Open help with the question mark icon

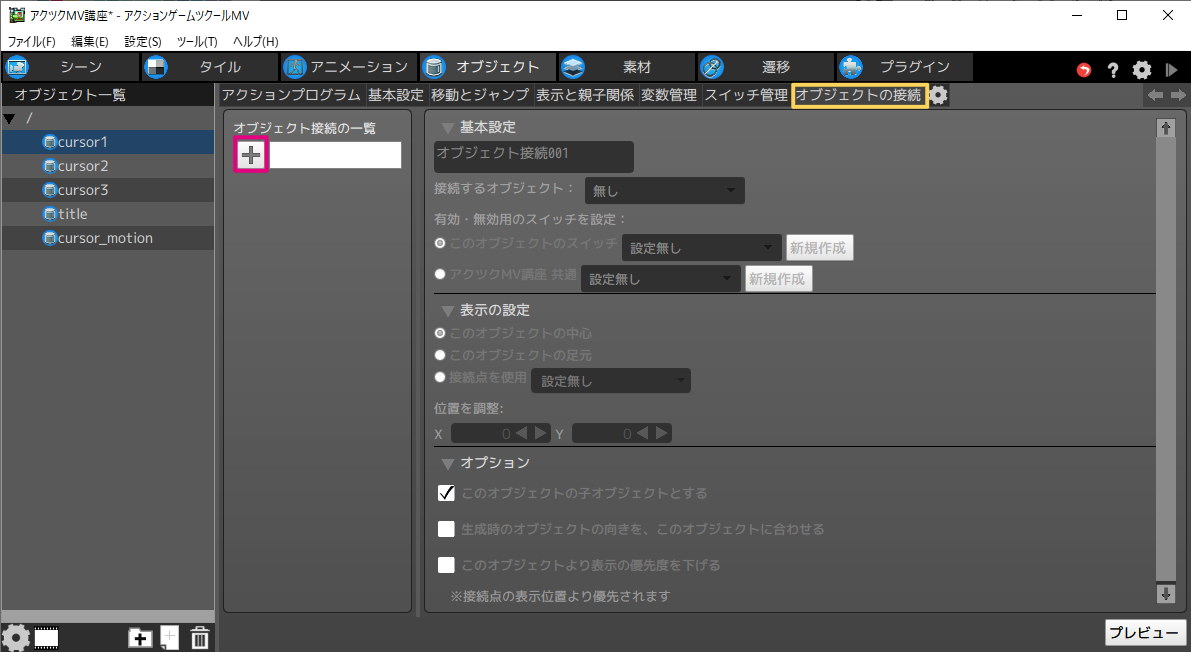pos(1112,70)
